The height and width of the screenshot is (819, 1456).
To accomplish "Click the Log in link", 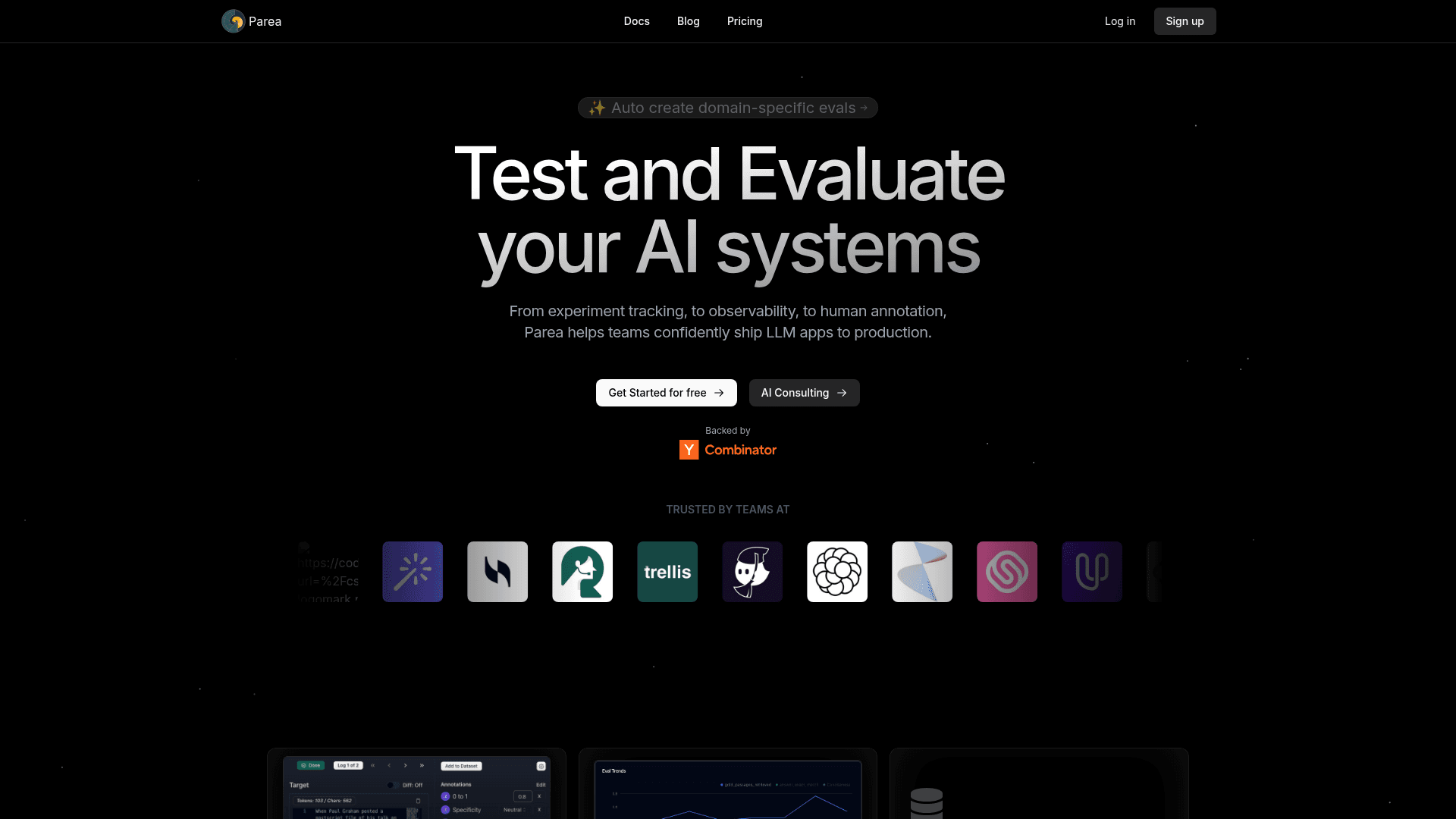I will pos(1119,21).
